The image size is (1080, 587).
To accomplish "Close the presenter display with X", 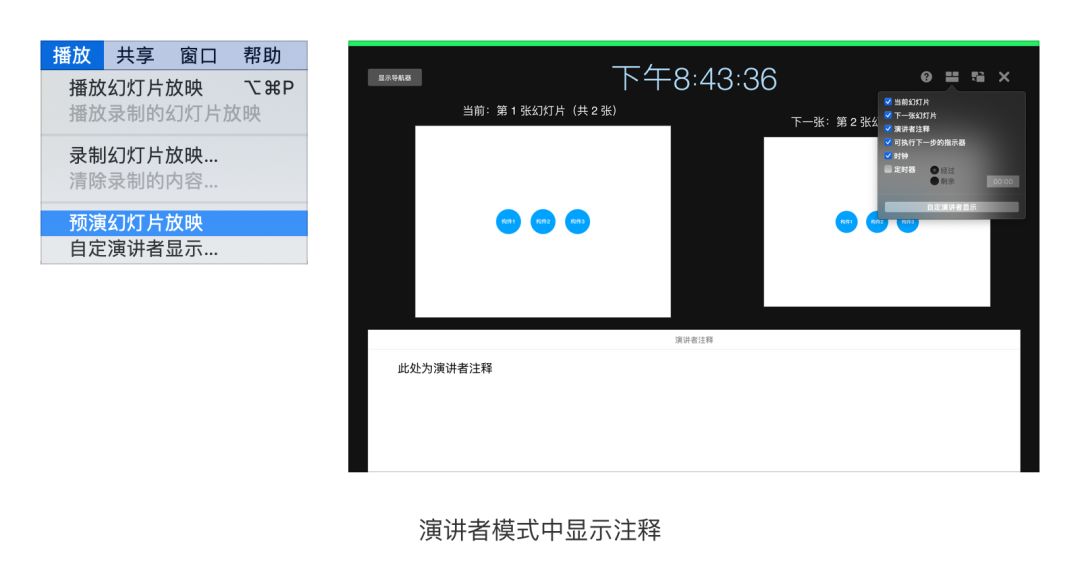I will point(1004,76).
